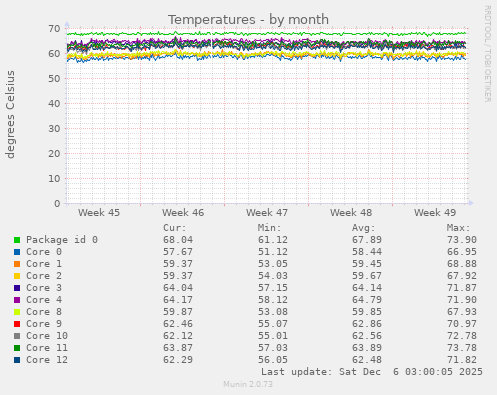497x395 pixels.
Task: Click the Week 46 axis label
Action: [183, 213]
